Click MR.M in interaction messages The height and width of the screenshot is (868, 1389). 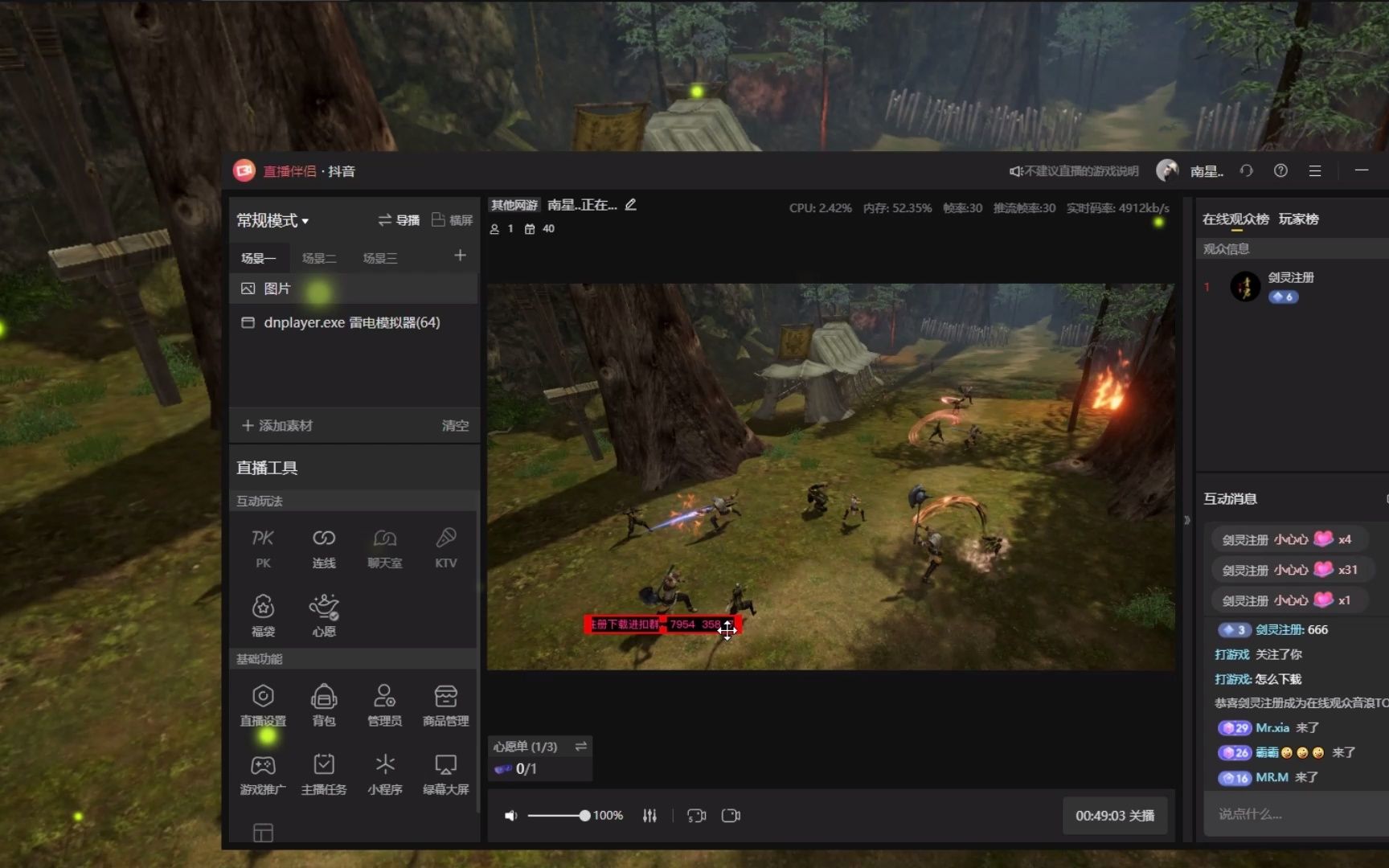click(1272, 777)
